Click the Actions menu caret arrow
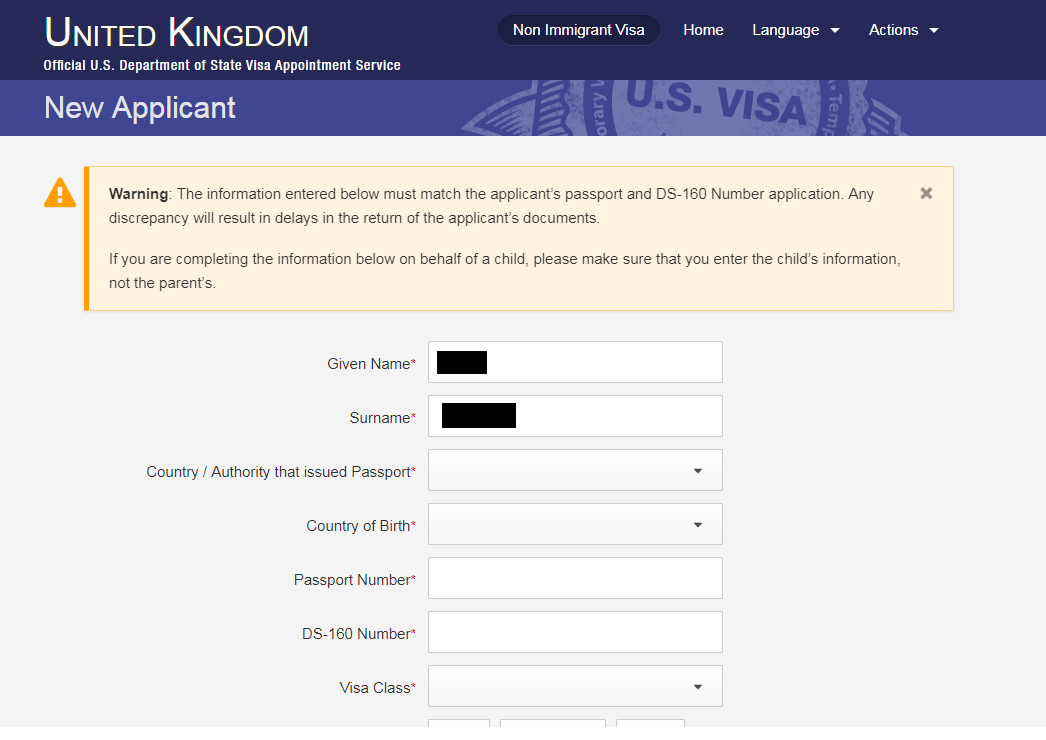This screenshot has height=740, width=1046. point(934,31)
